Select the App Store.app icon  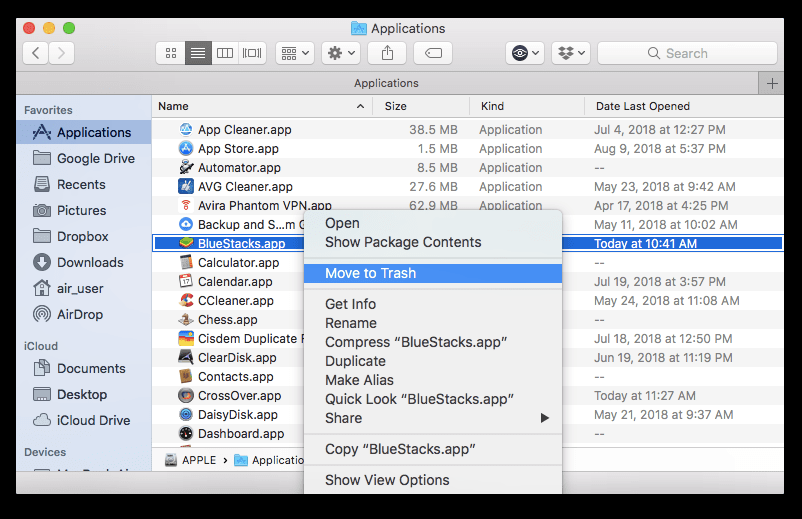186,148
